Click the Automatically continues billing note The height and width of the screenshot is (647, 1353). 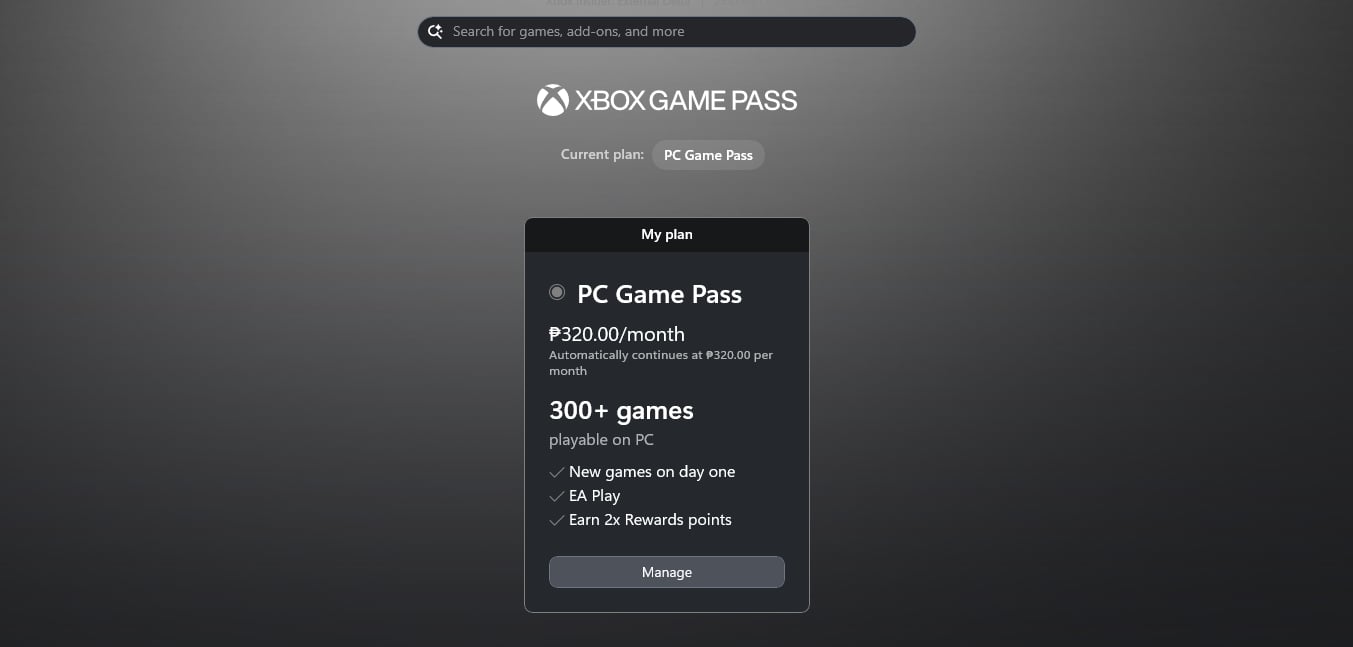[x=661, y=363]
